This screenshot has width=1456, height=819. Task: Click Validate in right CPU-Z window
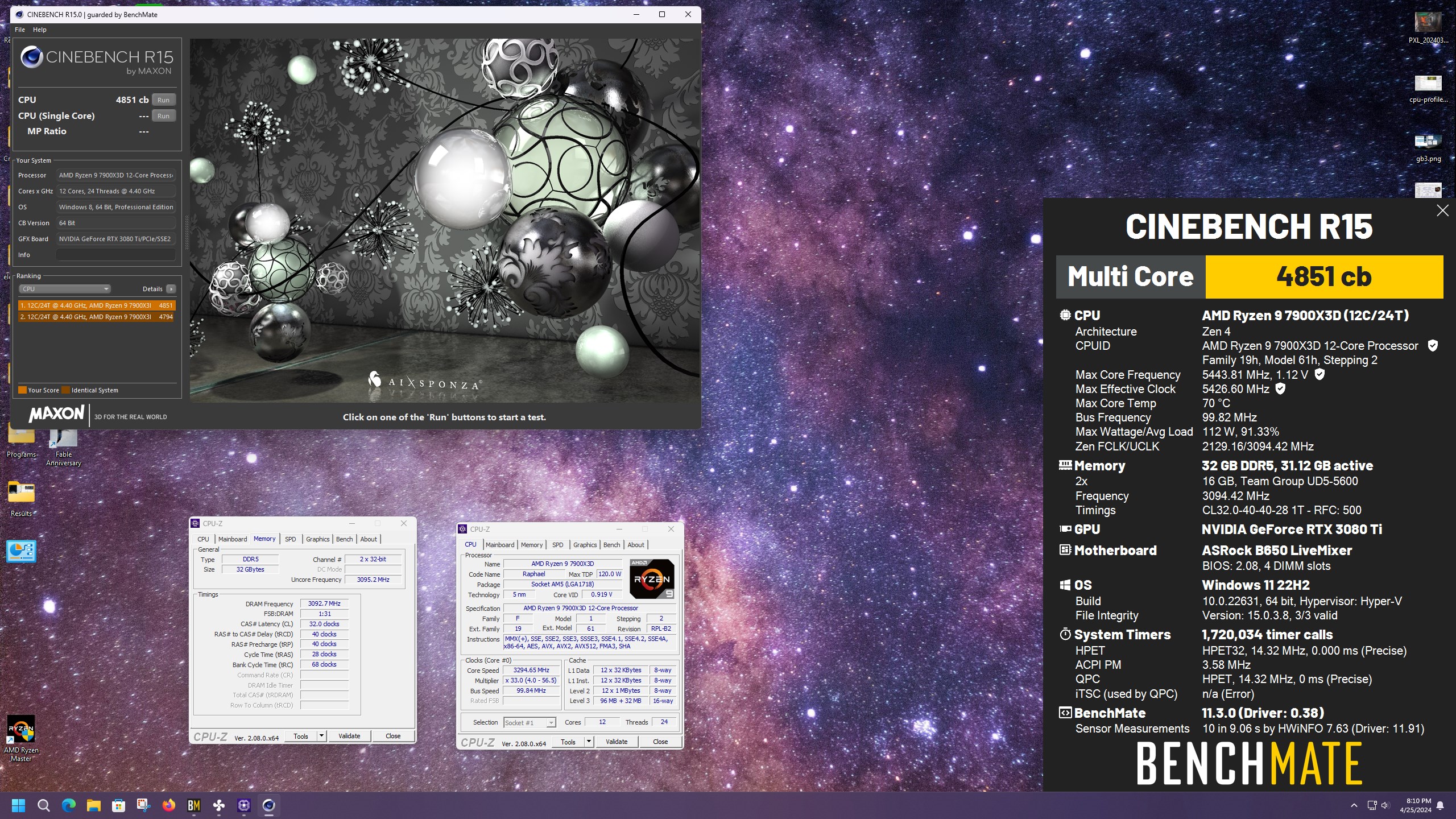click(617, 742)
